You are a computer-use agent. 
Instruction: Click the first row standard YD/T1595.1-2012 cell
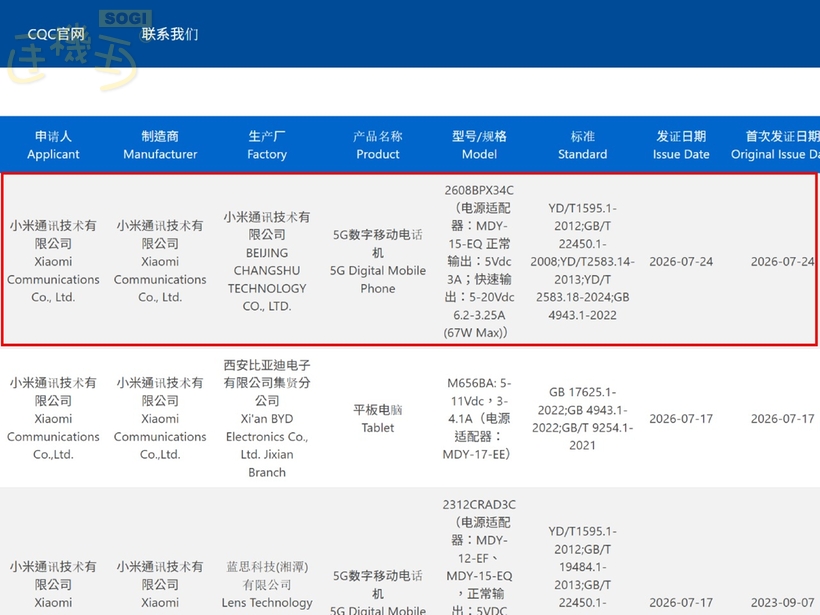(x=583, y=261)
